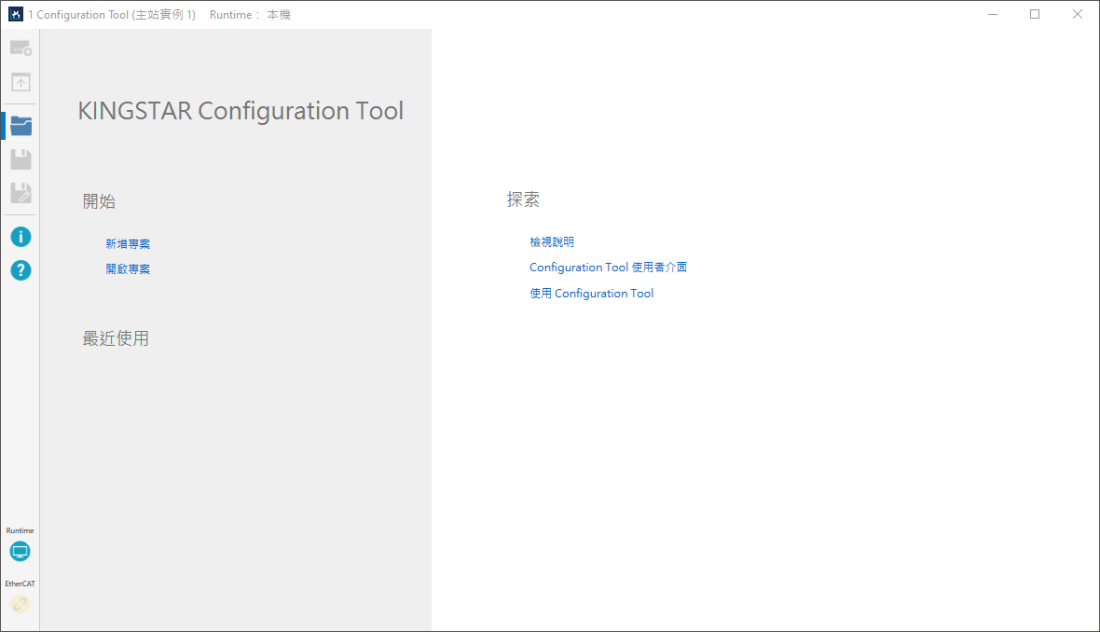
Task: Open the 檢視說明 link
Action: 551,242
